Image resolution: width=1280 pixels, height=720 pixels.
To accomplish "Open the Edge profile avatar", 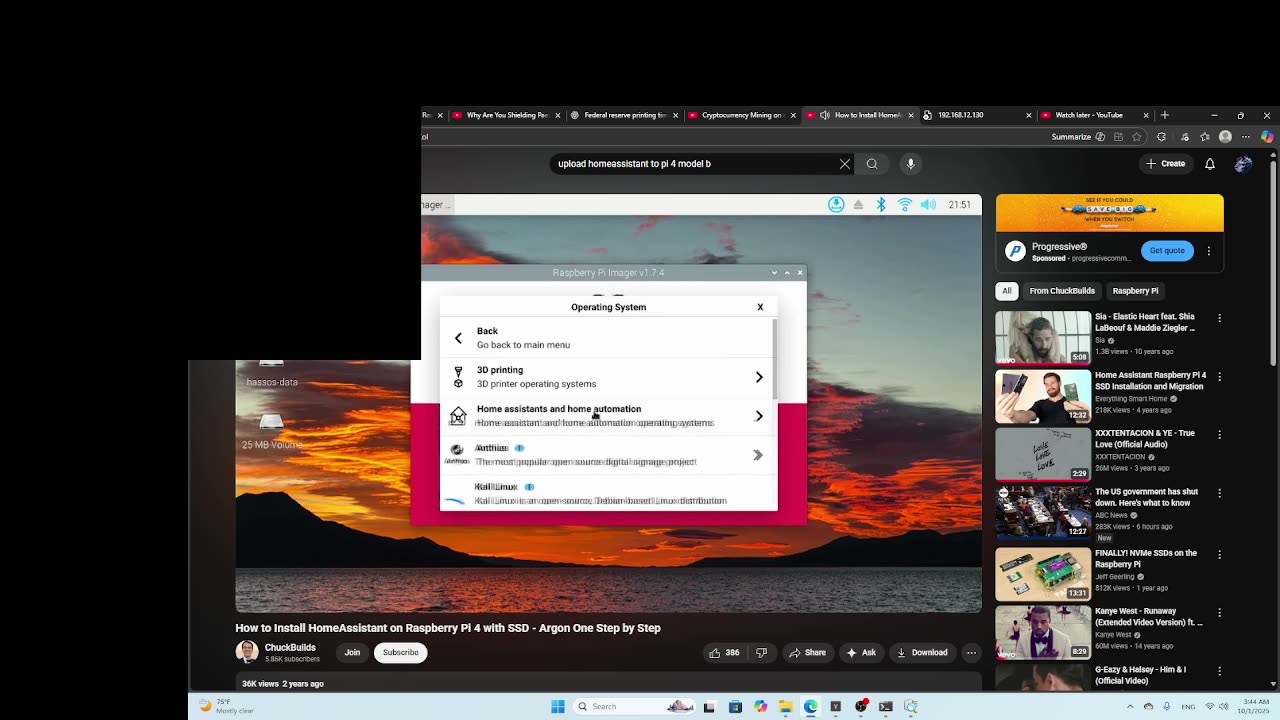I will [x=1225, y=136].
